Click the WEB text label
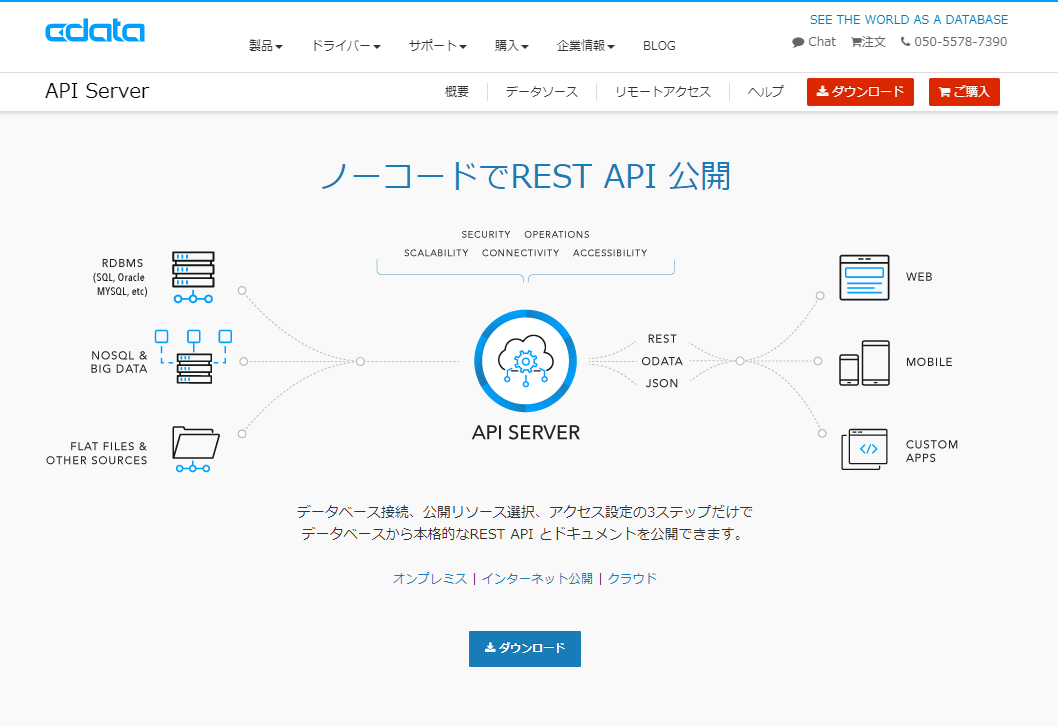This screenshot has height=726, width=1058. coord(919,277)
